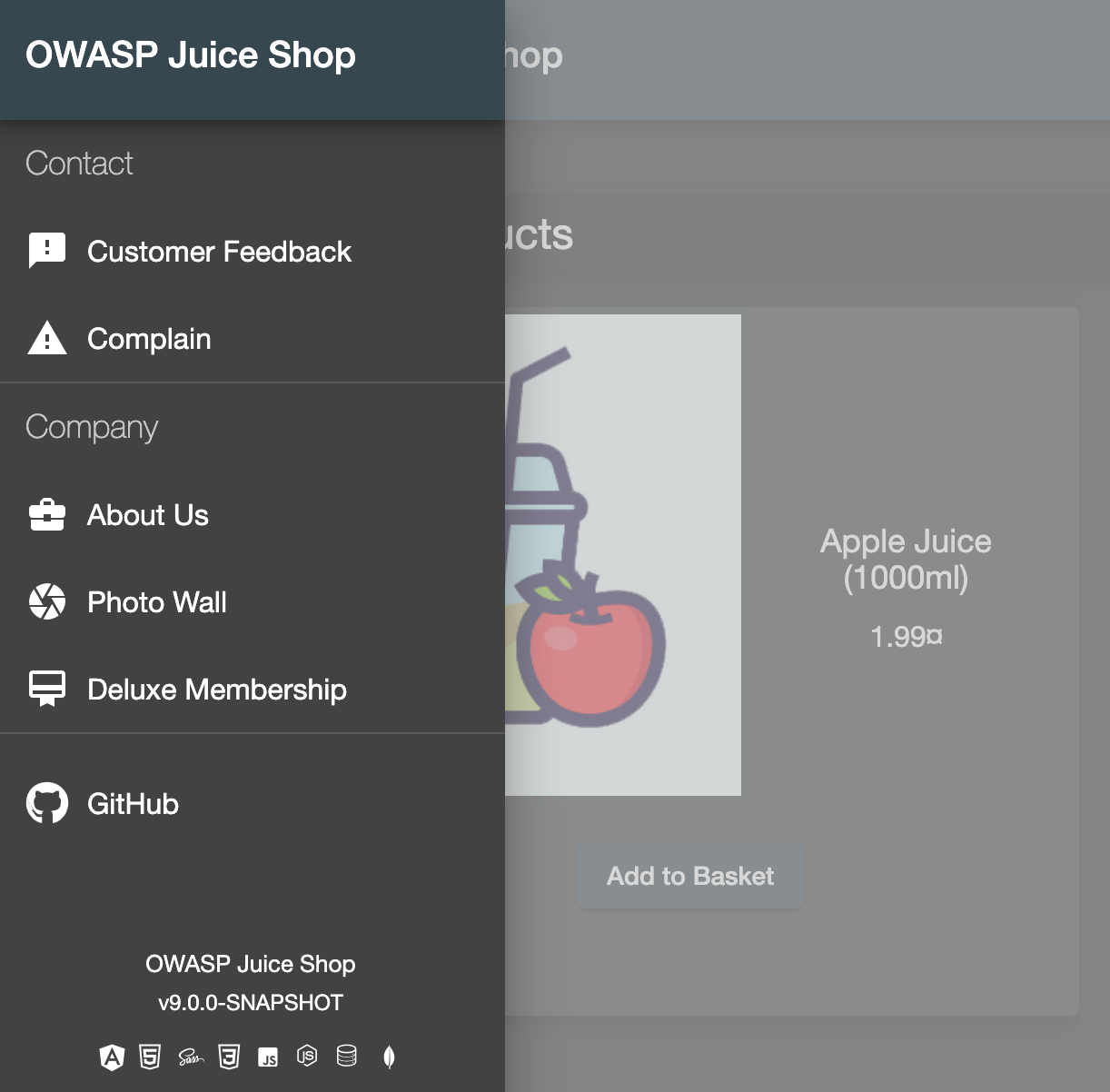The height and width of the screenshot is (1092, 1110).
Task: Click the Photo Wall camera shutter icon
Action: pyautogui.click(x=47, y=601)
